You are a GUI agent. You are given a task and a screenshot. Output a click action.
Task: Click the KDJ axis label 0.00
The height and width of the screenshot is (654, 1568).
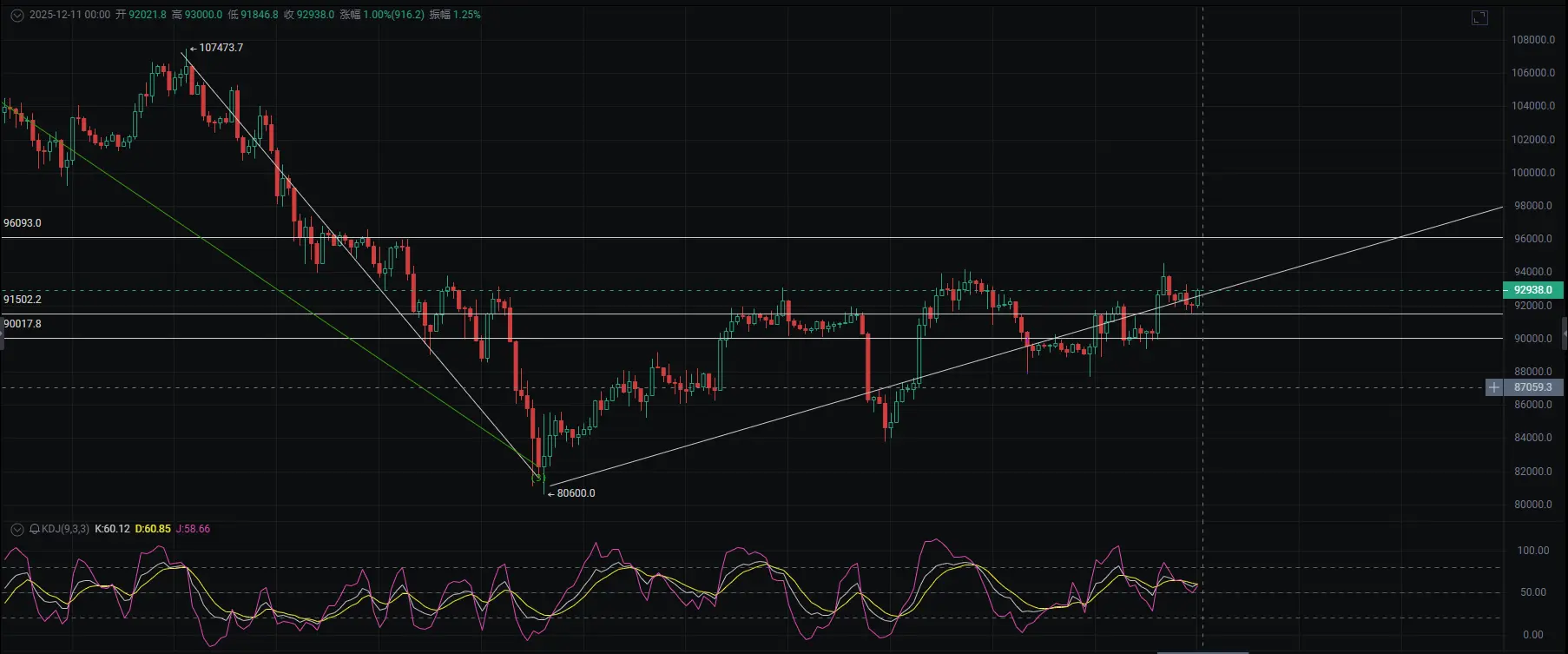coord(1533,635)
